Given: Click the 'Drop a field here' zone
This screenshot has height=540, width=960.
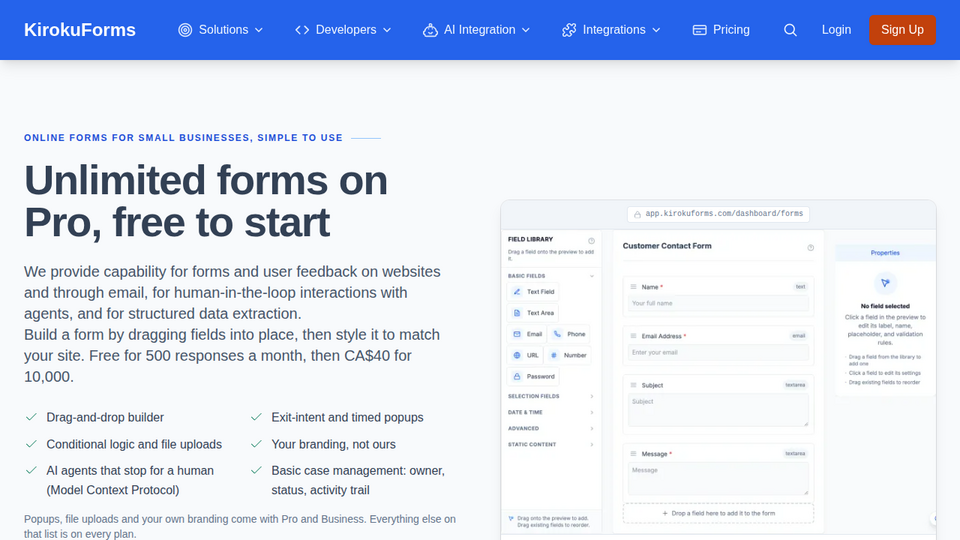Looking at the screenshot, I should coord(718,514).
